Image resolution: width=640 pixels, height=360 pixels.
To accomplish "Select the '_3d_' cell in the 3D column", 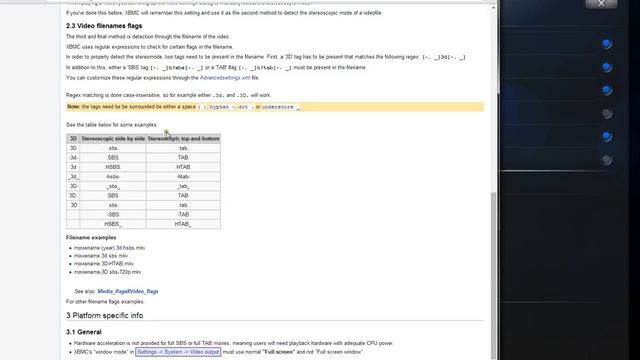I will [x=73, y=177].
